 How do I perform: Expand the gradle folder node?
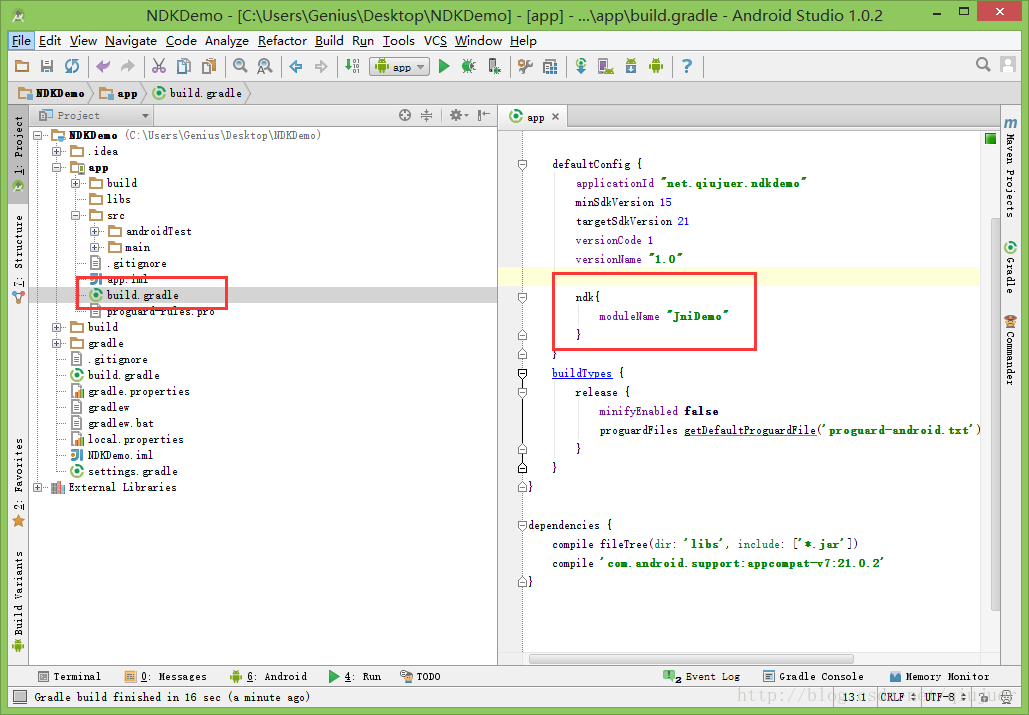coord(56,343)
